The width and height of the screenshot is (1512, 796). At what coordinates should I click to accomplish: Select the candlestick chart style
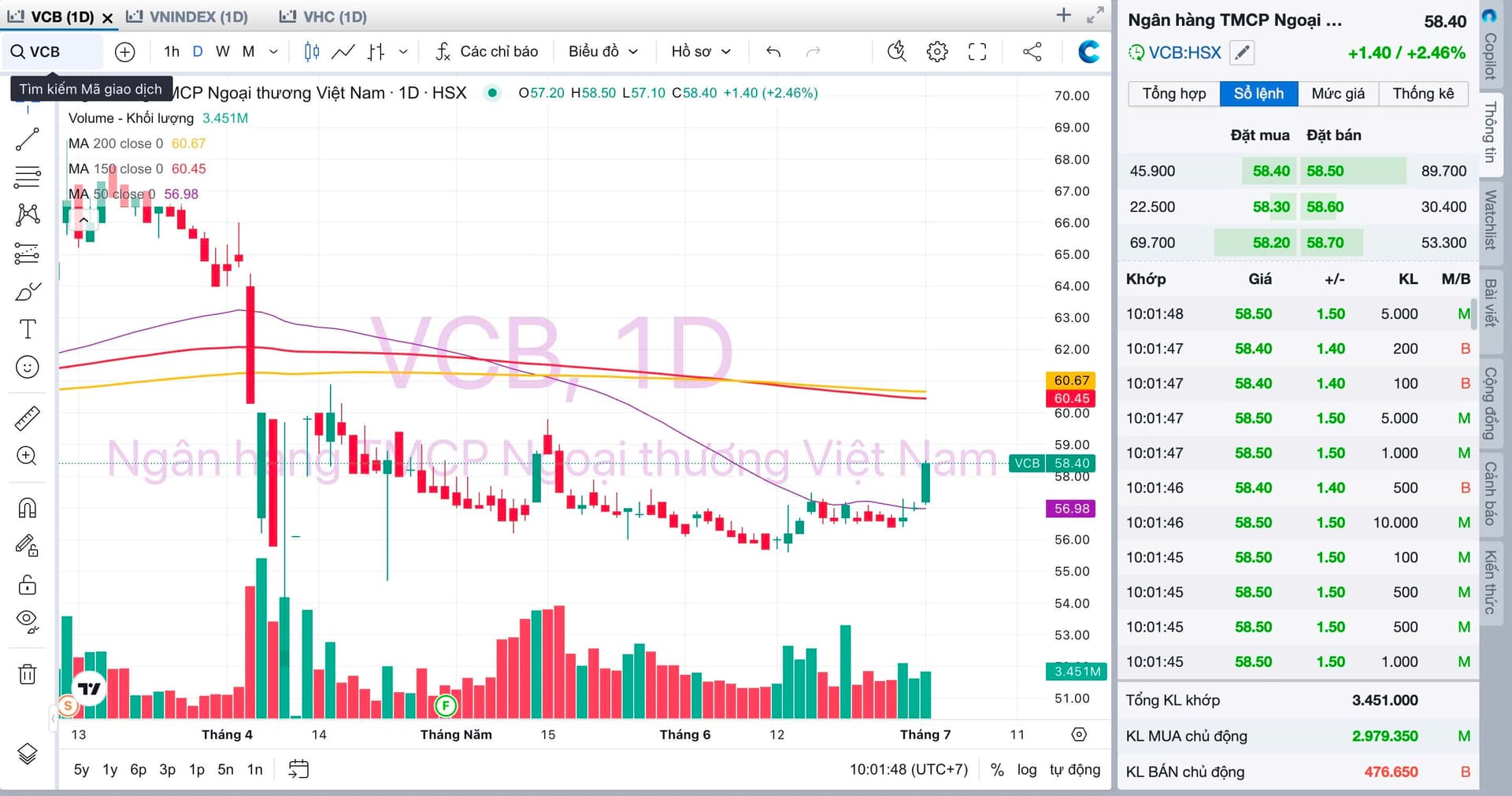pyautogui.click(x=312, y=52)
